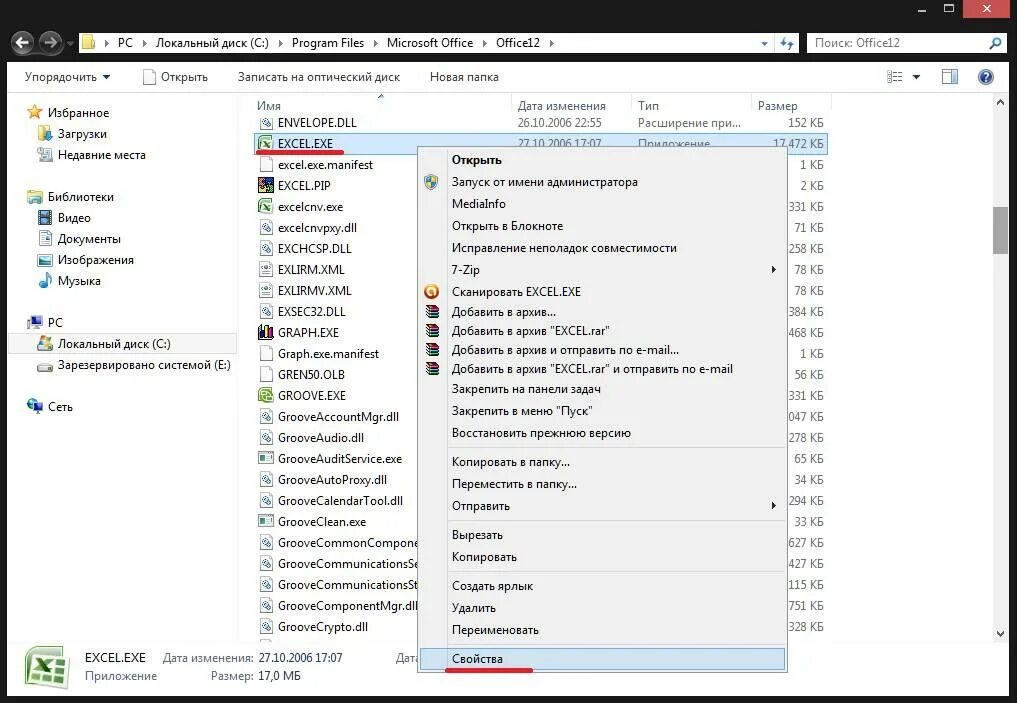Click the GROOVE.EXE icon

tap(265, 395)
